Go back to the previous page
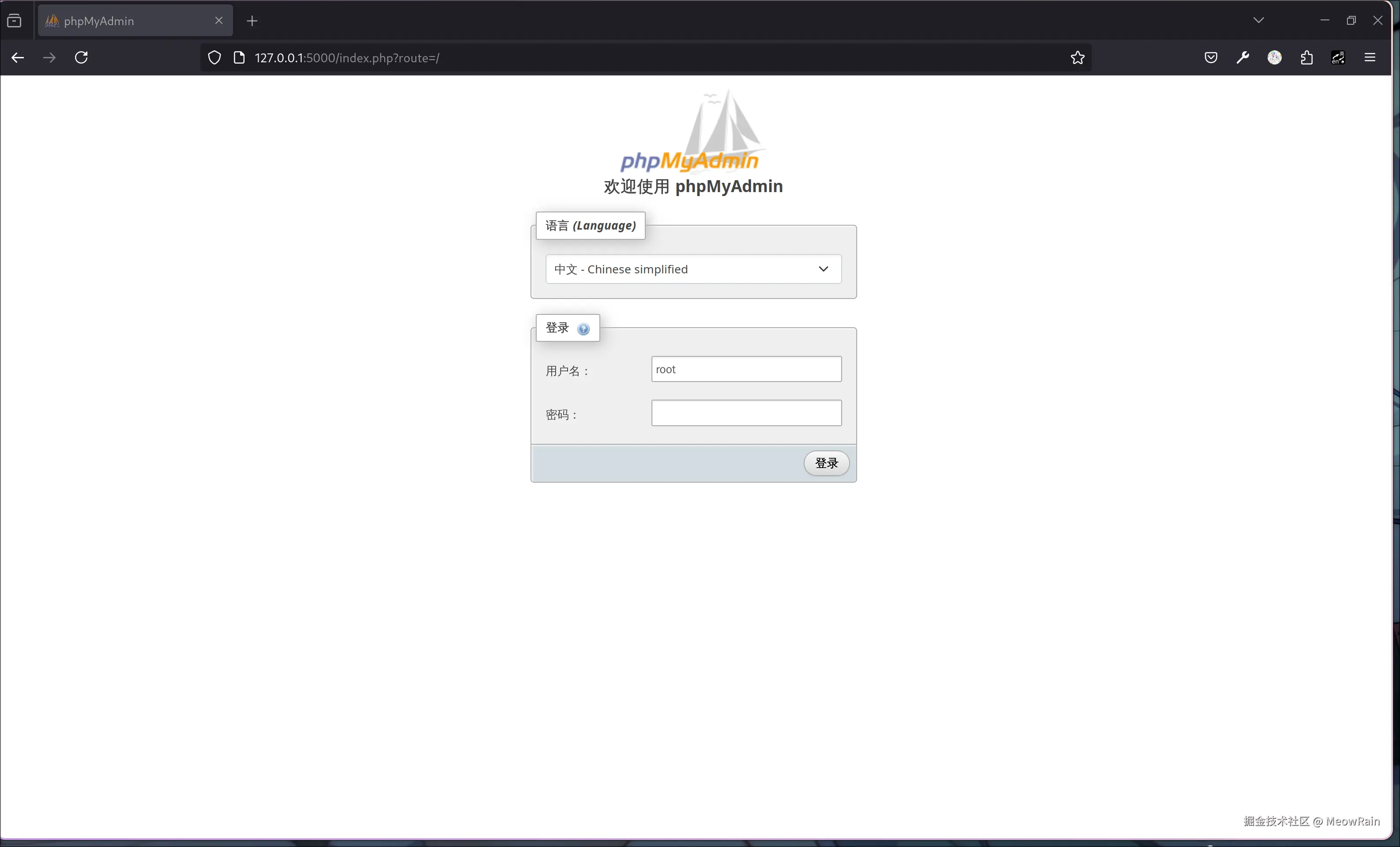 click(x=18, y=58)
